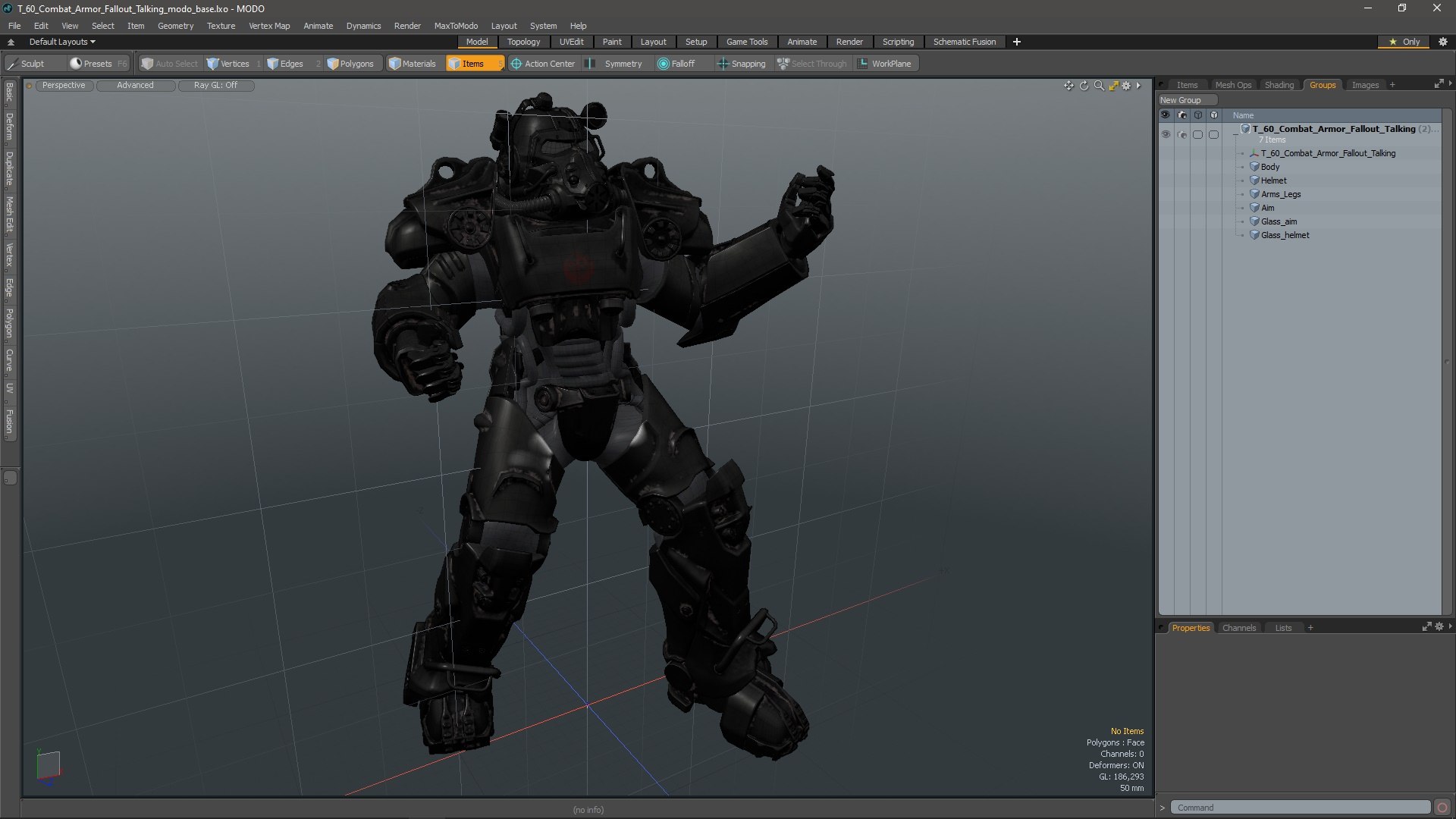The height and width of the screenshot is (819, 1456).
Task: Open the Ray GL: Off dropdown
Action: tap(215, 86)
